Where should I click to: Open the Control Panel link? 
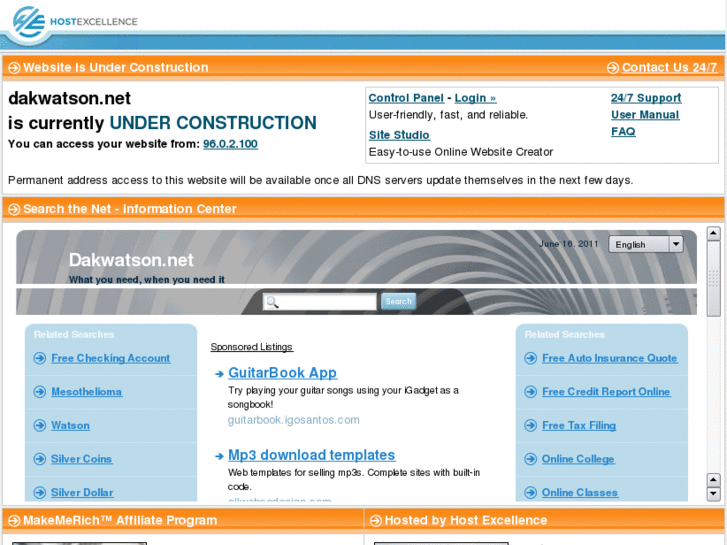[406, 98]
